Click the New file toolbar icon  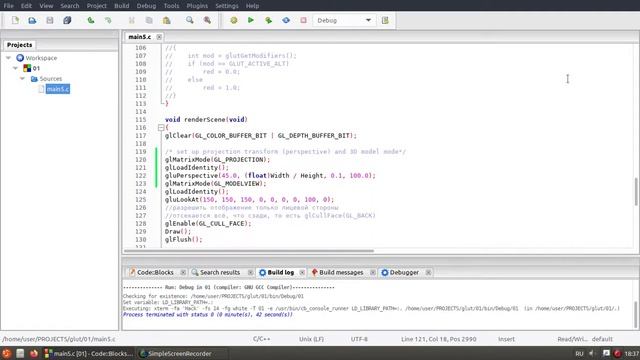[x=15, y=20]
